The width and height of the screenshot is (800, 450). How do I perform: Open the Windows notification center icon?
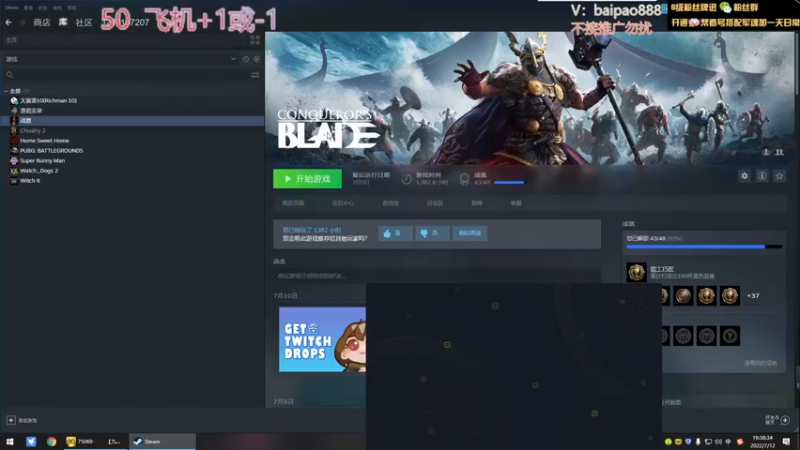tap(786, 442)
